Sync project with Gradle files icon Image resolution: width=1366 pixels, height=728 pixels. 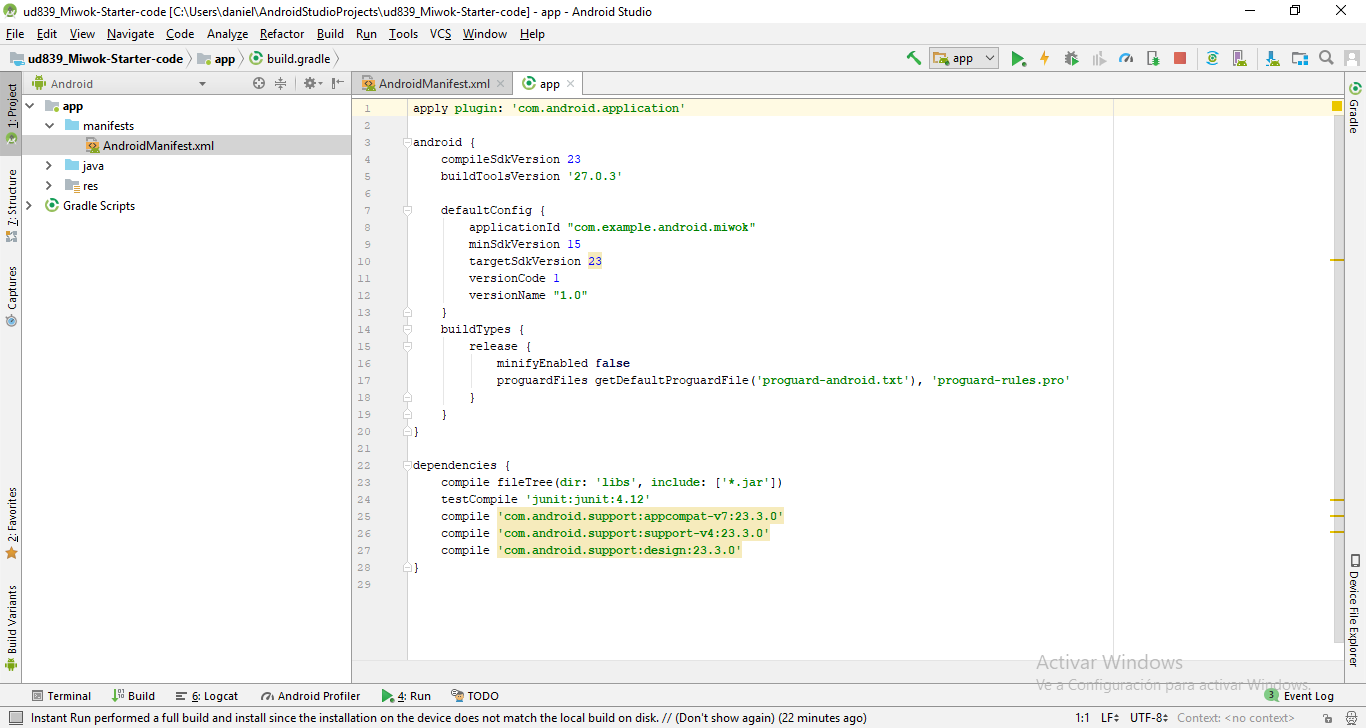pos(1212,58)
